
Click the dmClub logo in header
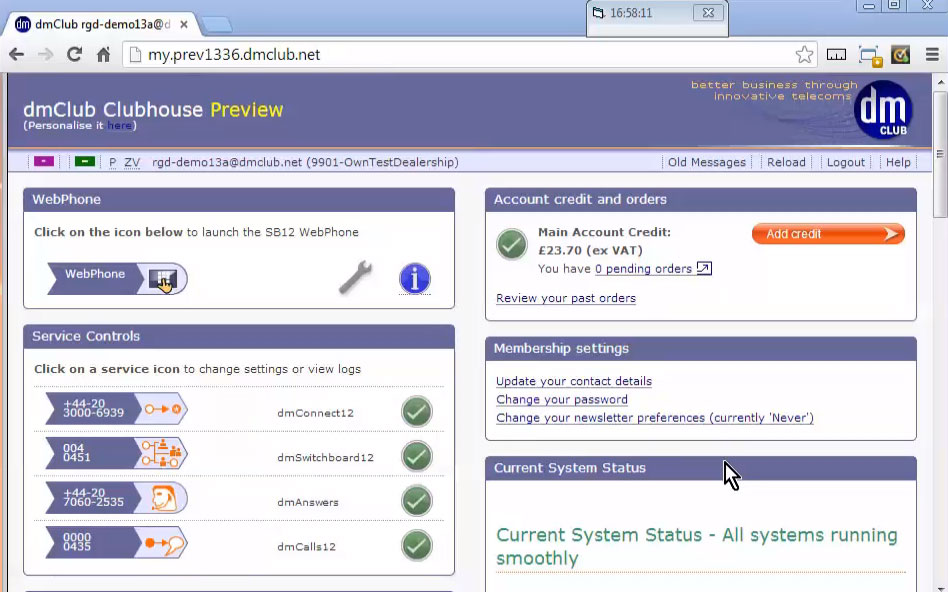pyautogui.click(x=883, y=109)
